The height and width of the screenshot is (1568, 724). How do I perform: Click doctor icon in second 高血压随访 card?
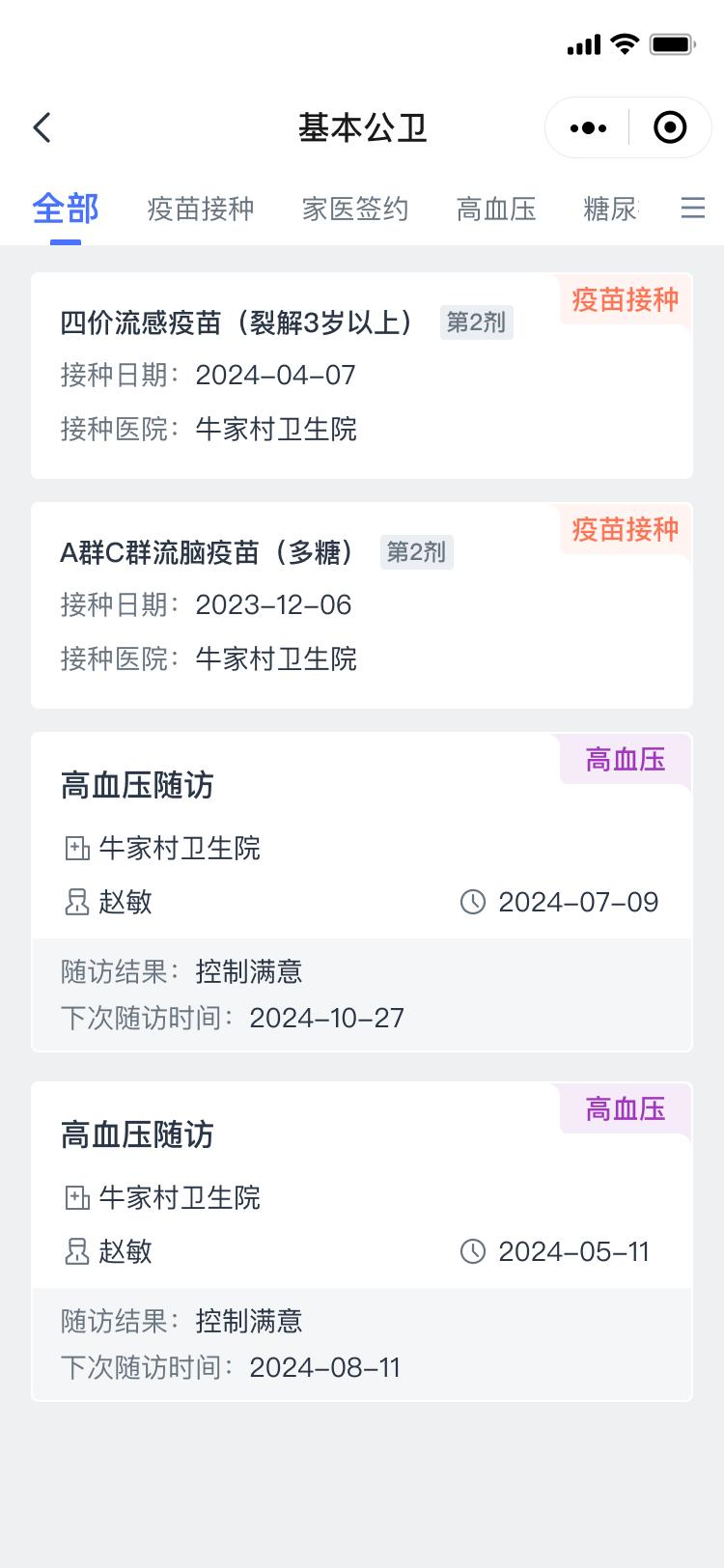coord(76,1252)
